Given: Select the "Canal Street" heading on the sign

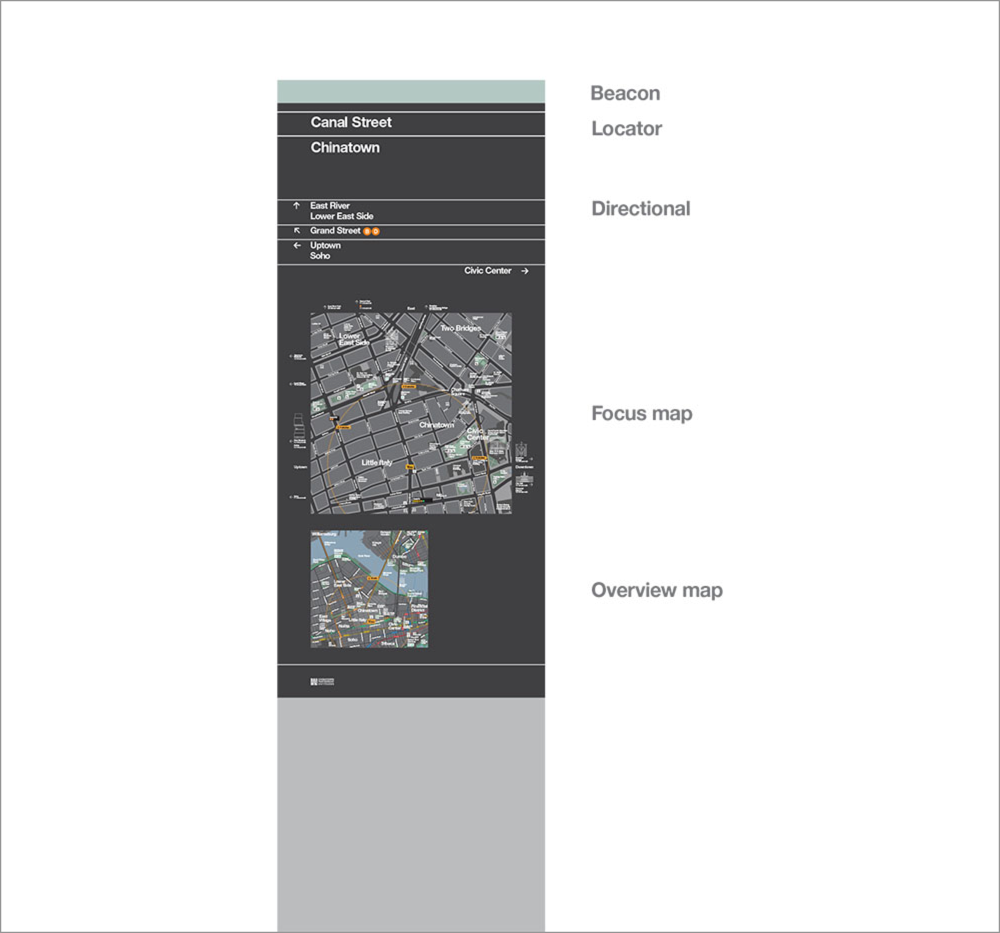Looking at the screenshot, I should point(351,122).
